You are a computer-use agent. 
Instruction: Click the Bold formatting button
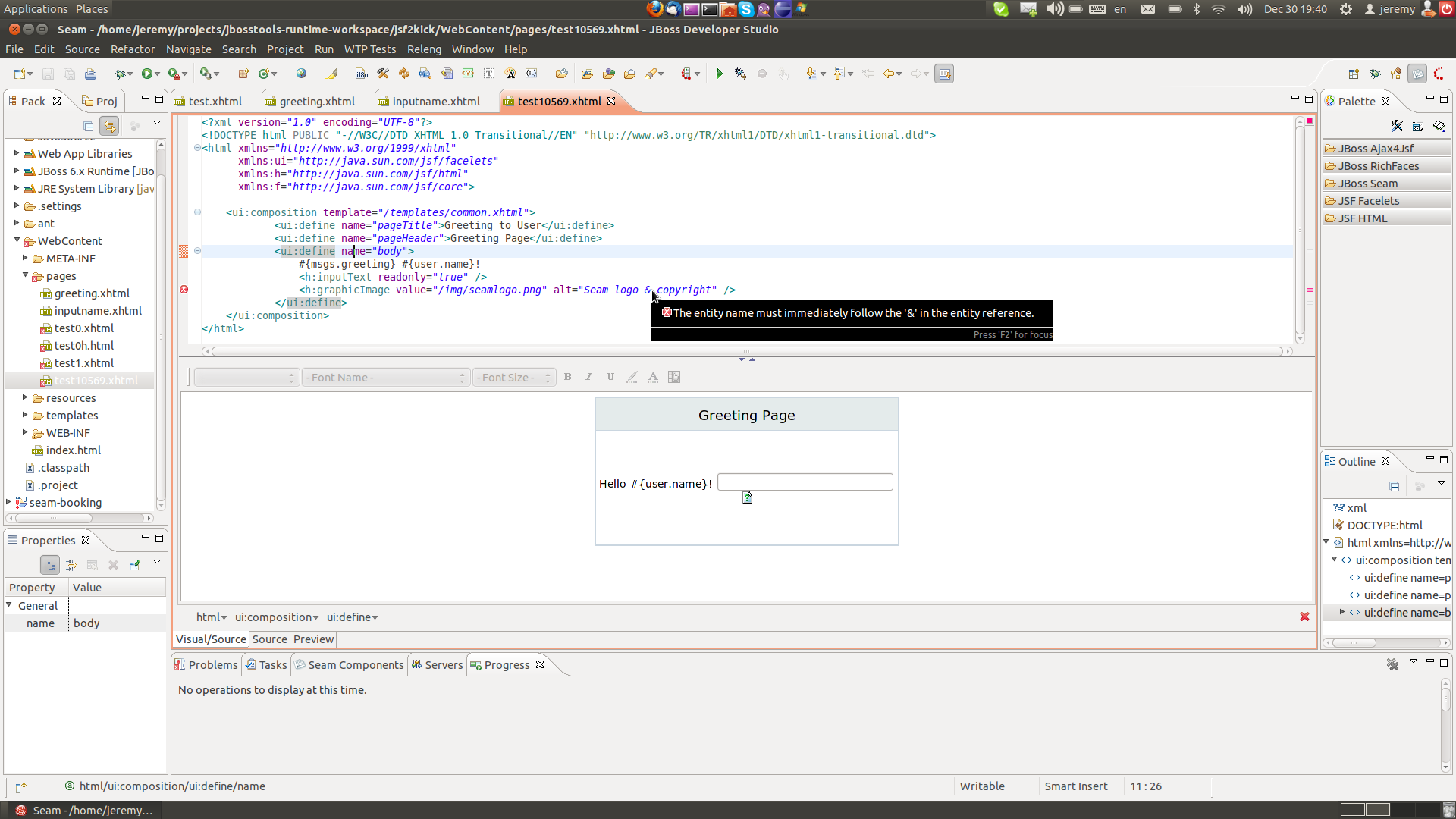tap(567, 377)
